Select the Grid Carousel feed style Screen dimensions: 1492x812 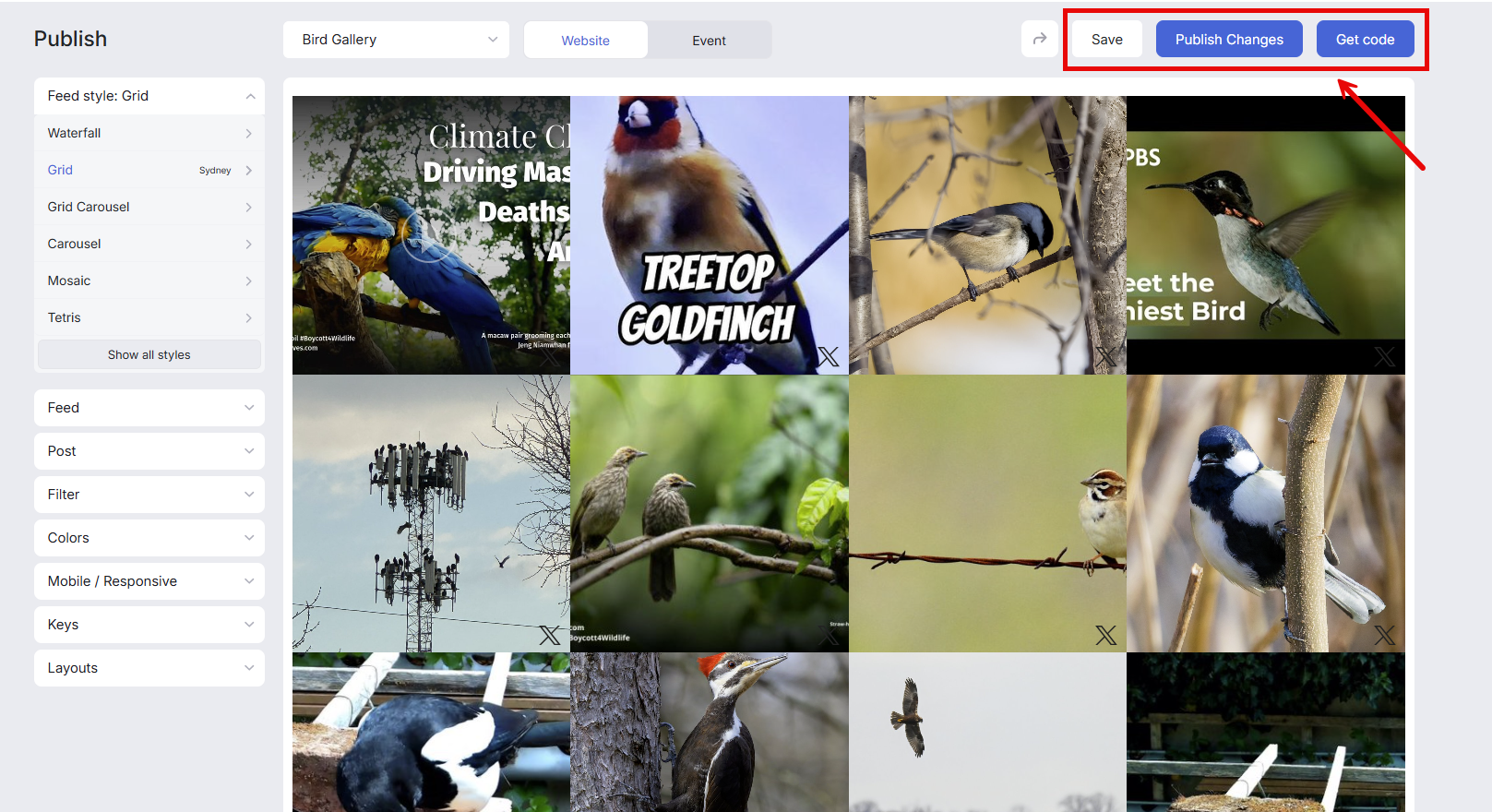click(149, 207)
